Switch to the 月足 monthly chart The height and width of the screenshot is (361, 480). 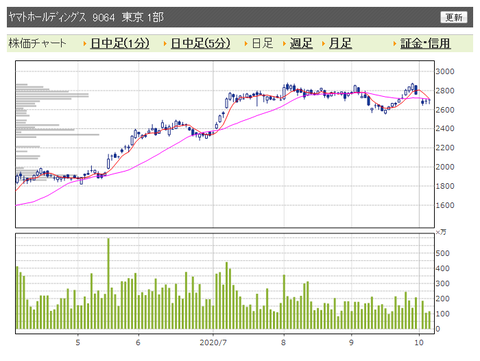point(340,43)
